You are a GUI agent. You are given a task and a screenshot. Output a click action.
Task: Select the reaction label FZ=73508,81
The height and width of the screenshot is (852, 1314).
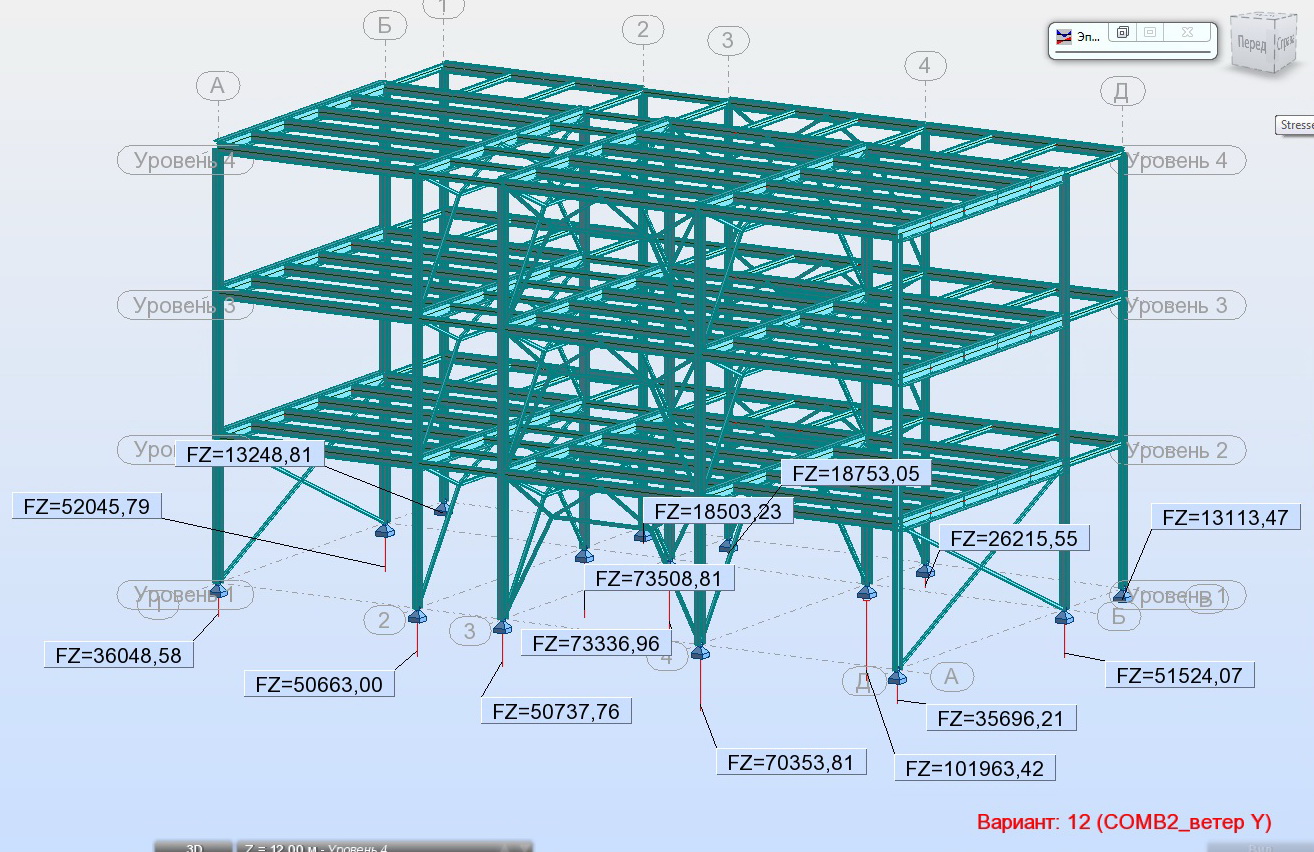click(659, 577)
